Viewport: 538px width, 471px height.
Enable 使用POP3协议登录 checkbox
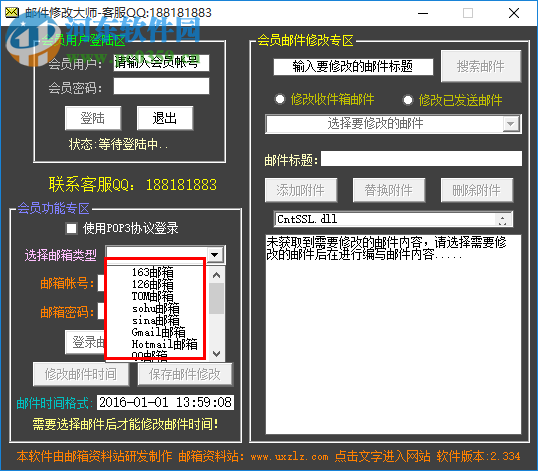click(71, 228)
